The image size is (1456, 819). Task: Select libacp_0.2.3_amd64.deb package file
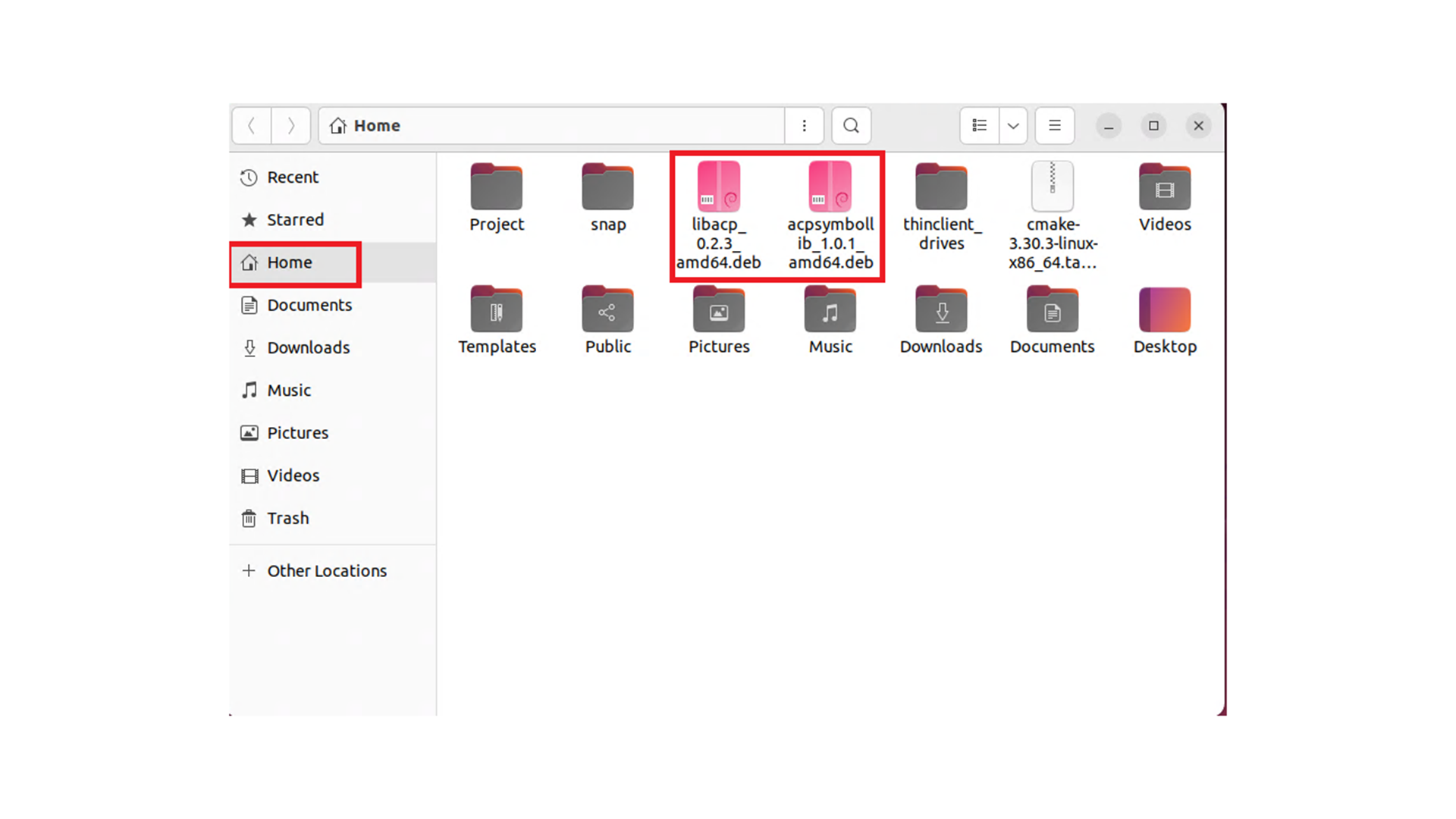(x=718, y=187)
